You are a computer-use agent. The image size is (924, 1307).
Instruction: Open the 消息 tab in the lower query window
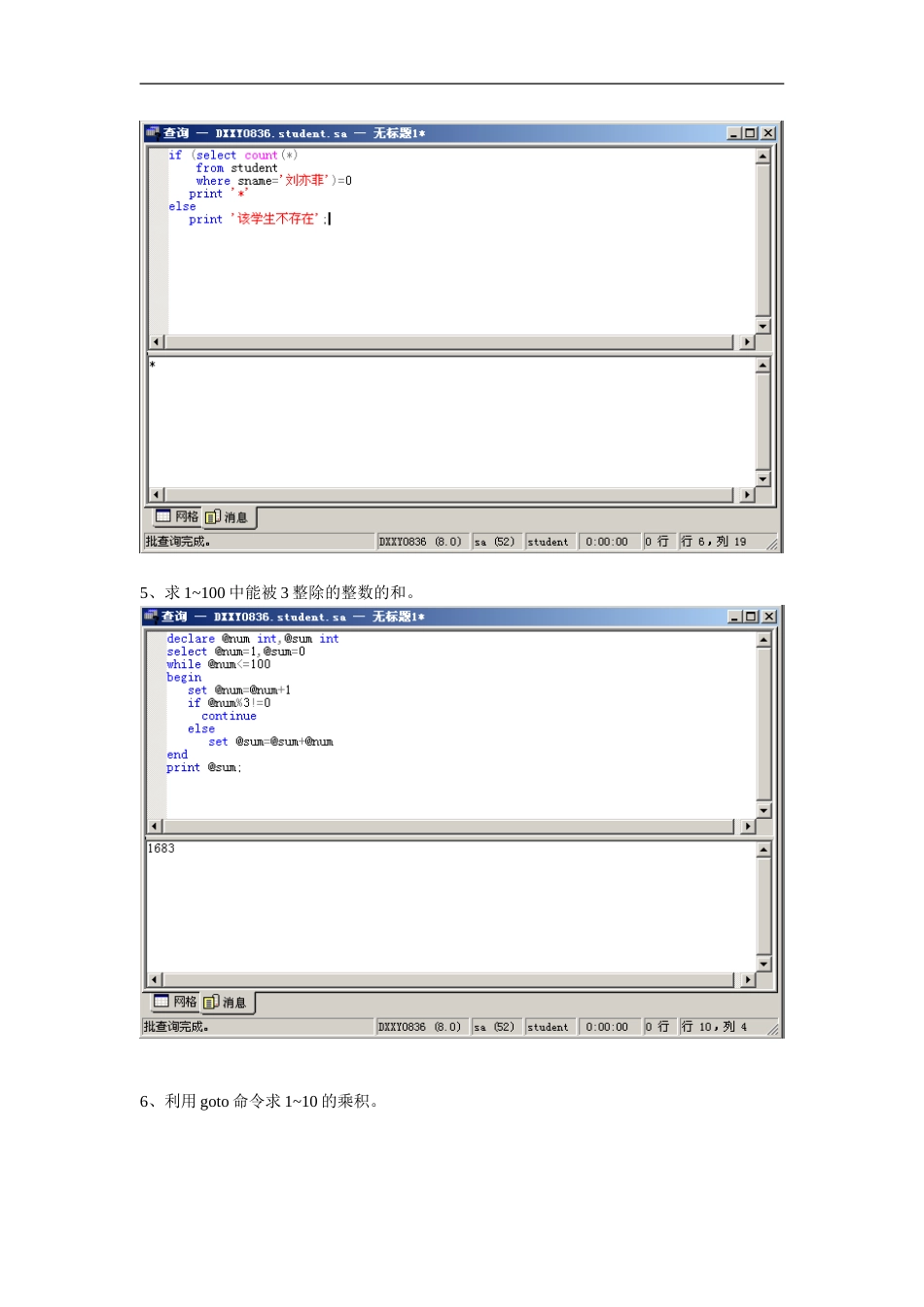227,1003
